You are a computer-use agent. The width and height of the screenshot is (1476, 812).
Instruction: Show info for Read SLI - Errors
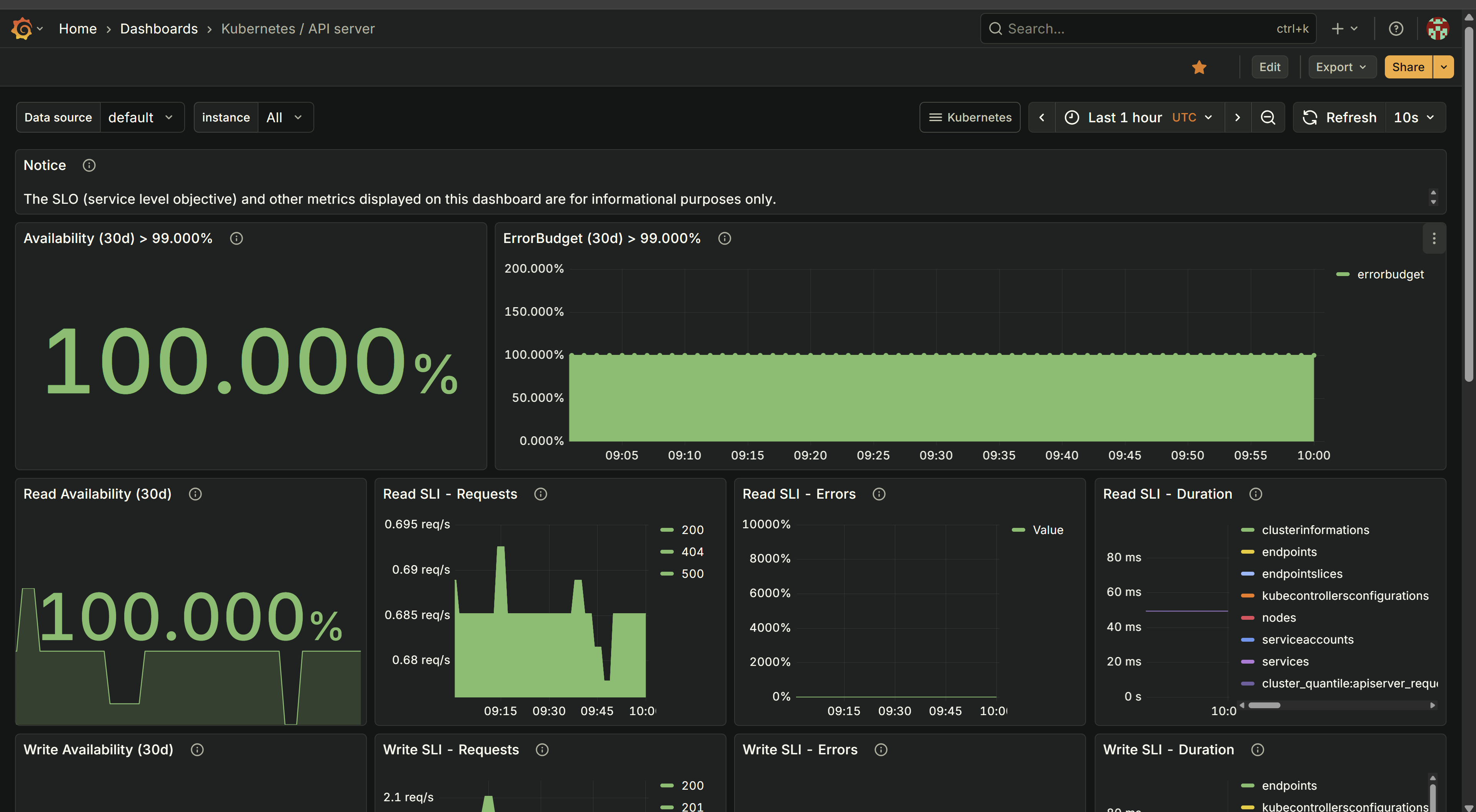(x=879, y=494)
